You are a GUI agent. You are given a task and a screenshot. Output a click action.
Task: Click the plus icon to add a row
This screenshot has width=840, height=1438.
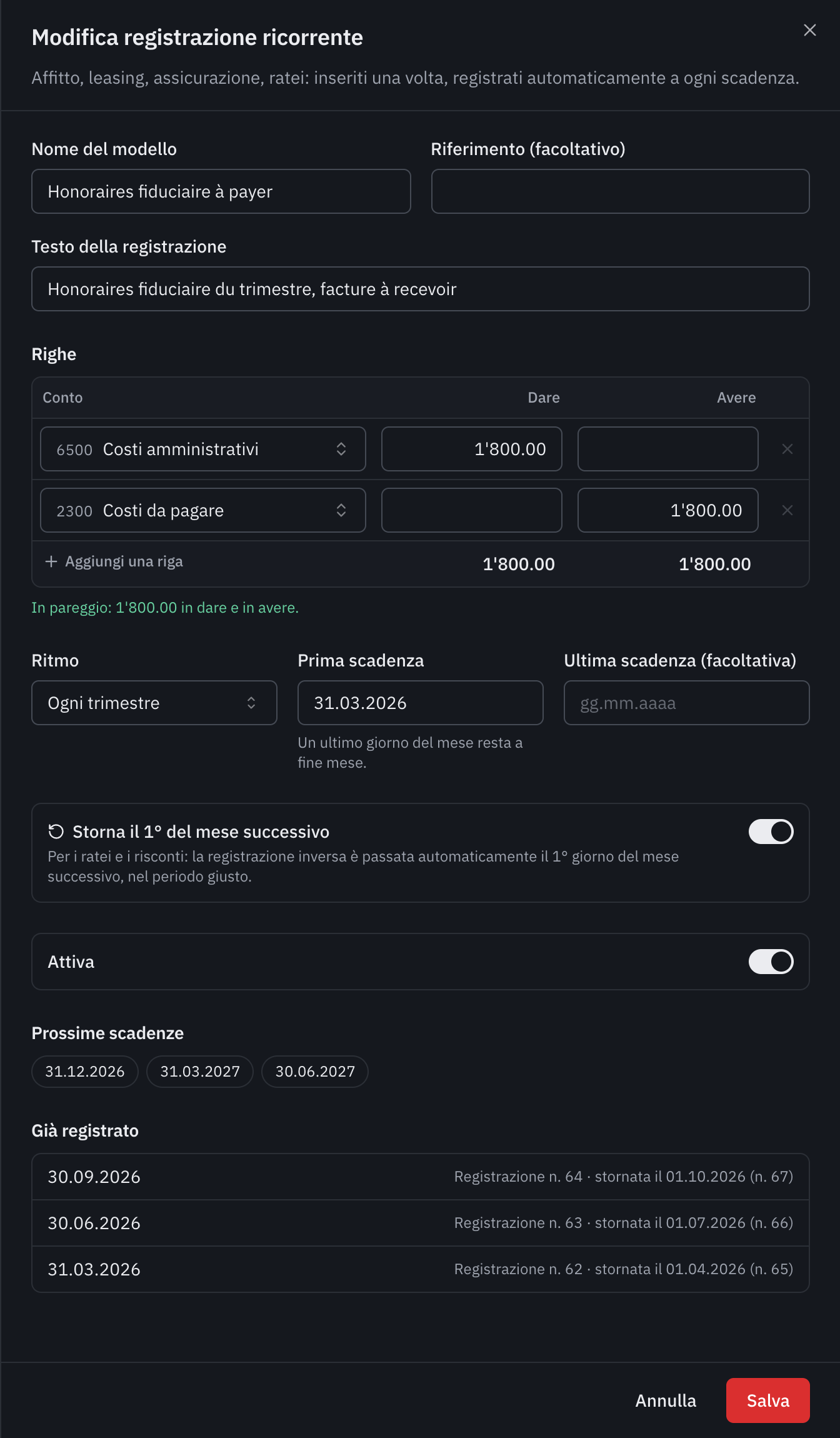point(51,561)
